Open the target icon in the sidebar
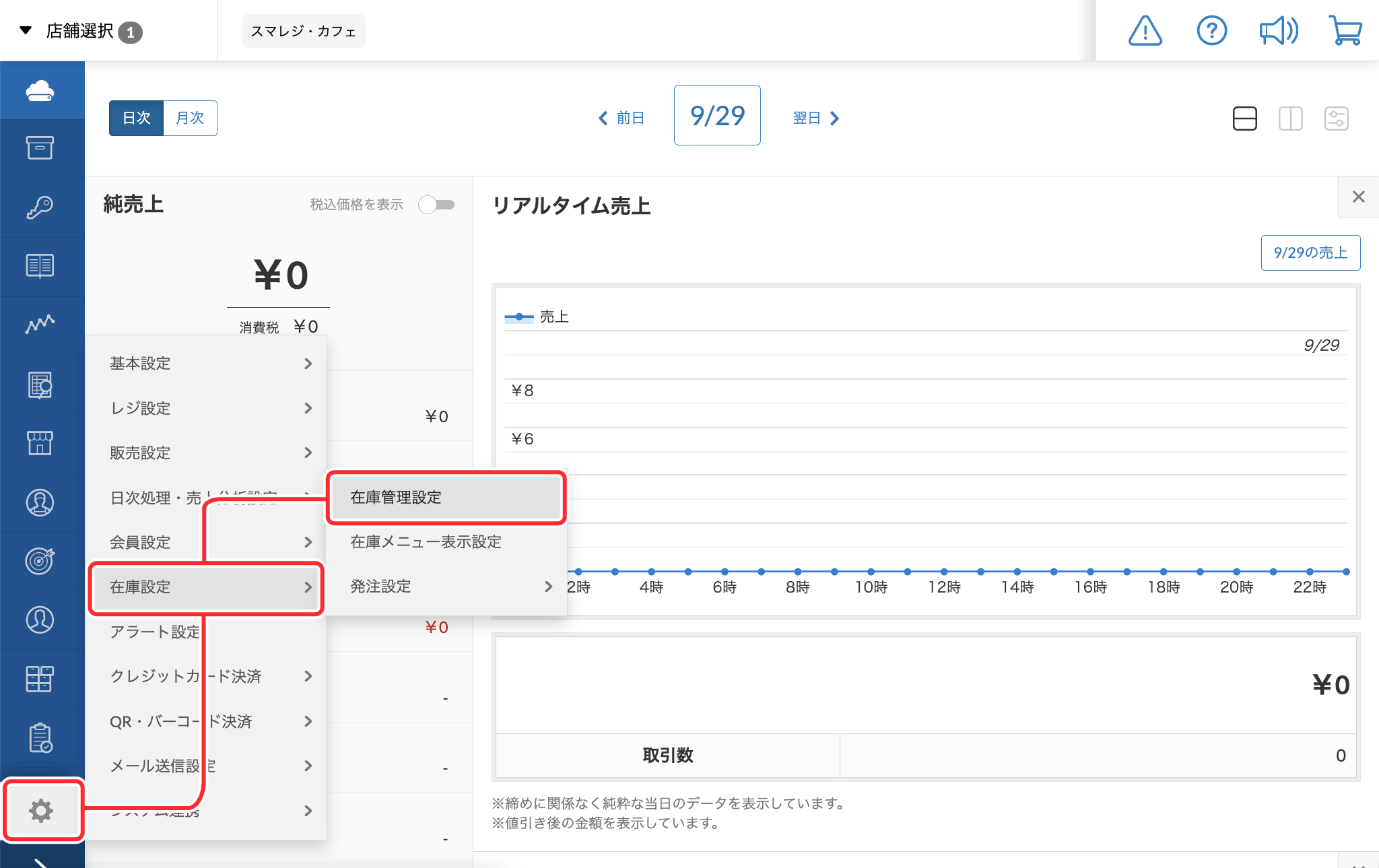The height and width of the screenshot is (868, 1379). click(x=40, y=560)
